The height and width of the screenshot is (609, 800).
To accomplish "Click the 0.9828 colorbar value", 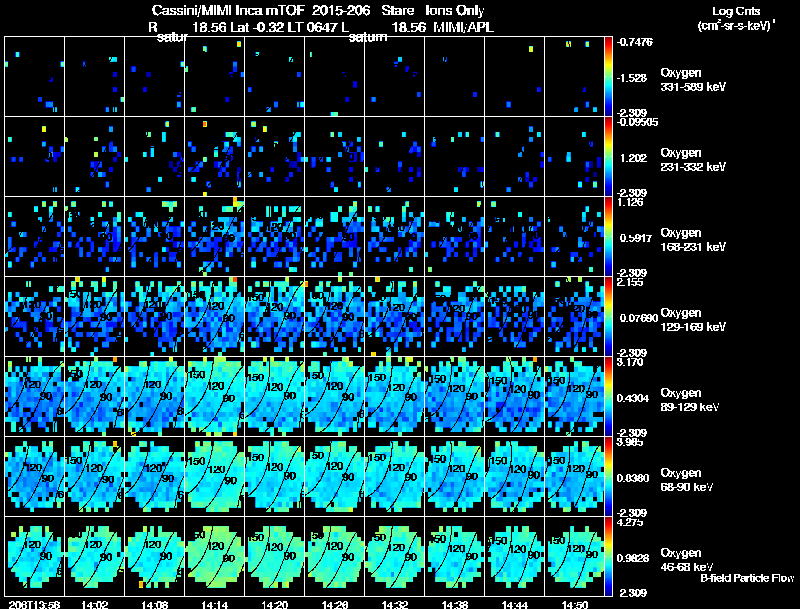I will tap(633, 559).
